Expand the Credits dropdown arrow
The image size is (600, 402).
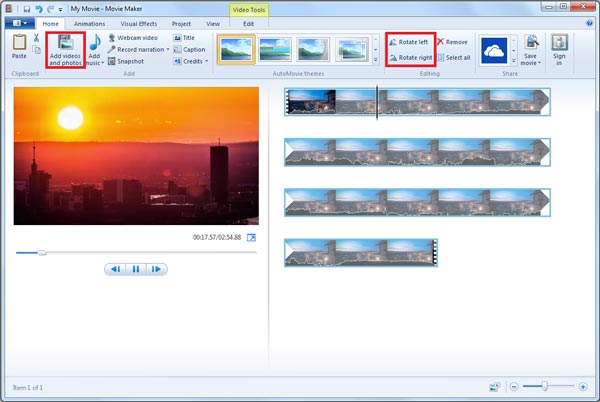click(207, 61)
